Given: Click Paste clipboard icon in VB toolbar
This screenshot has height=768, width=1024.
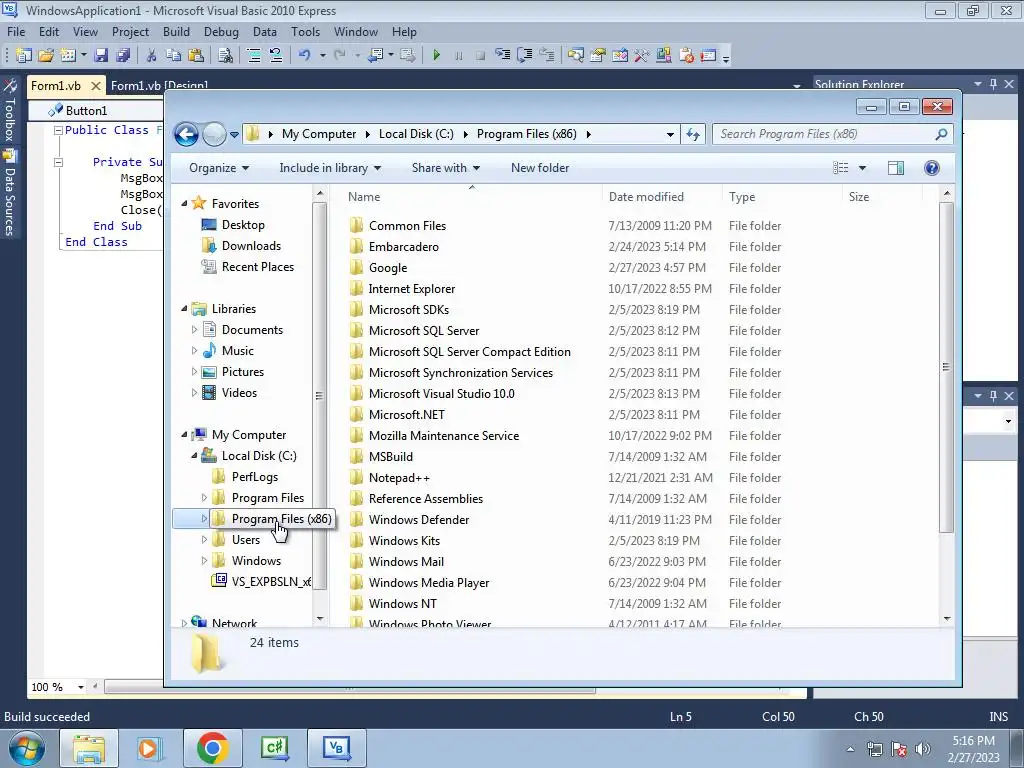Looking at the screenshot, I should pyautogui.click(x=195, y=56).
